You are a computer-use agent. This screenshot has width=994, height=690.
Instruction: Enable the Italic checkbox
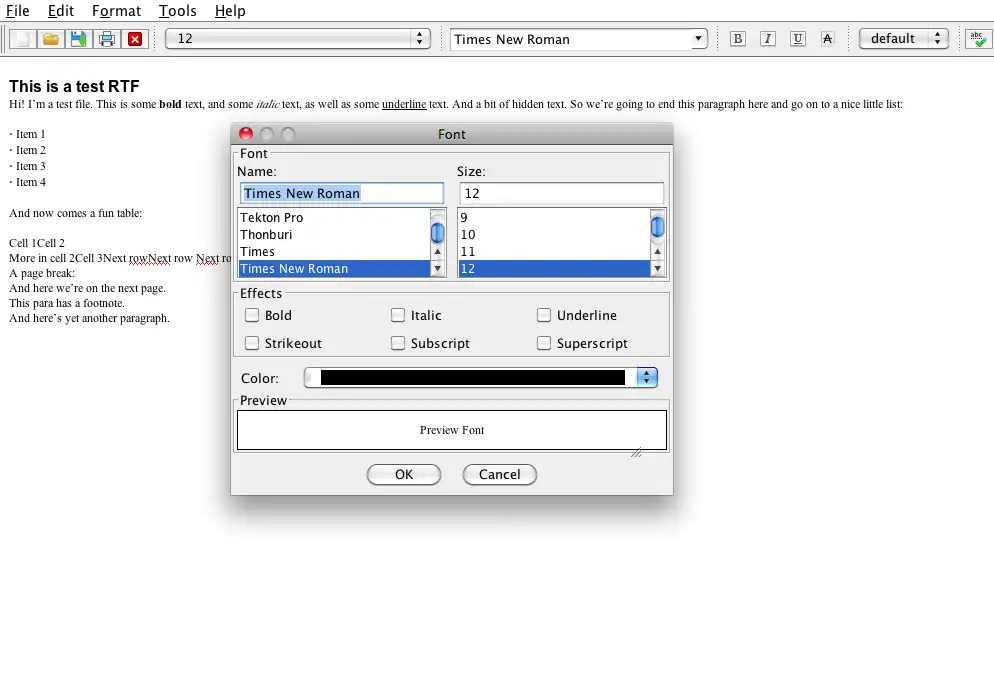coord(398,315)
